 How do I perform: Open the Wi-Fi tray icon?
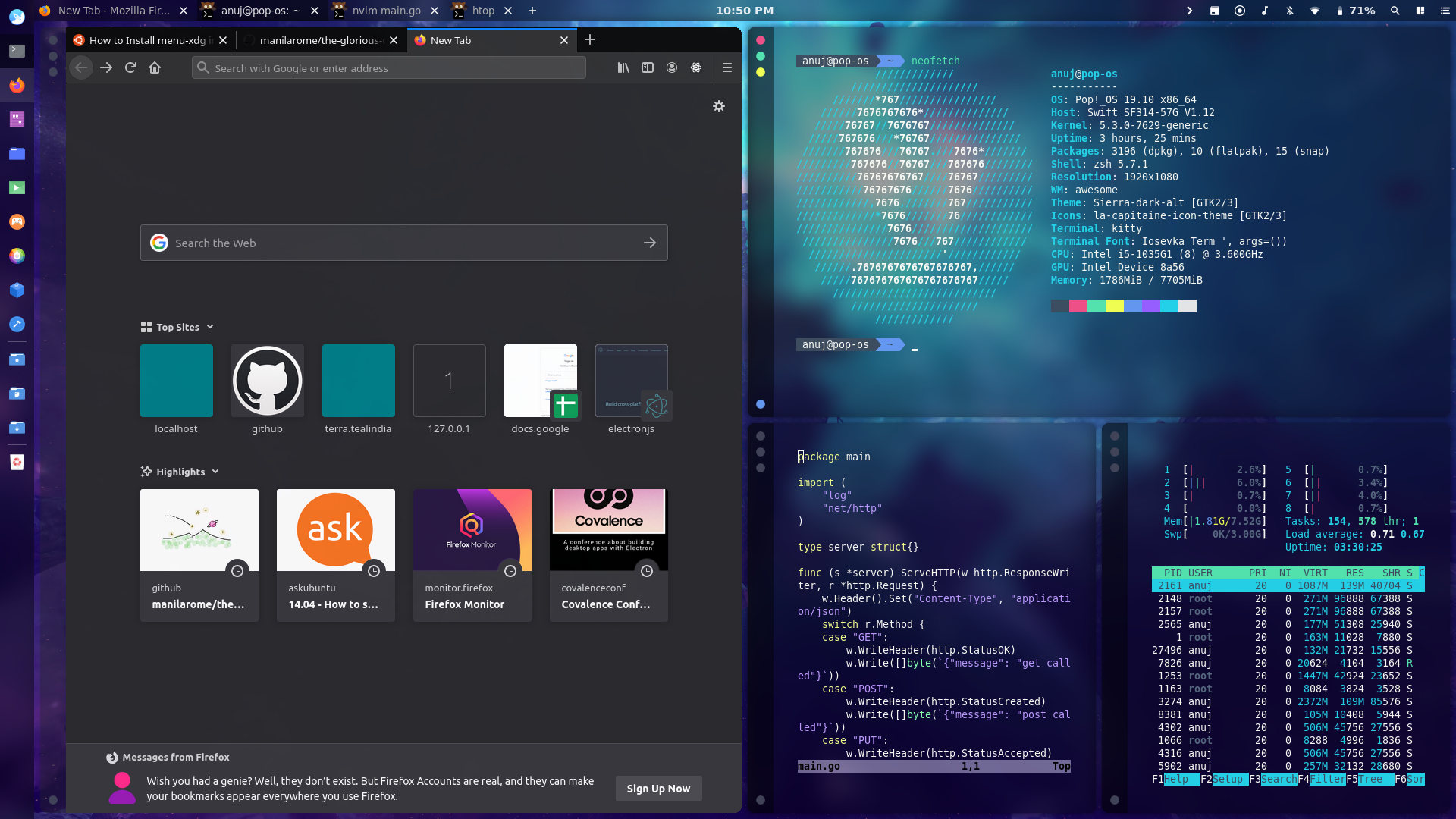[x=1315, y=11]
